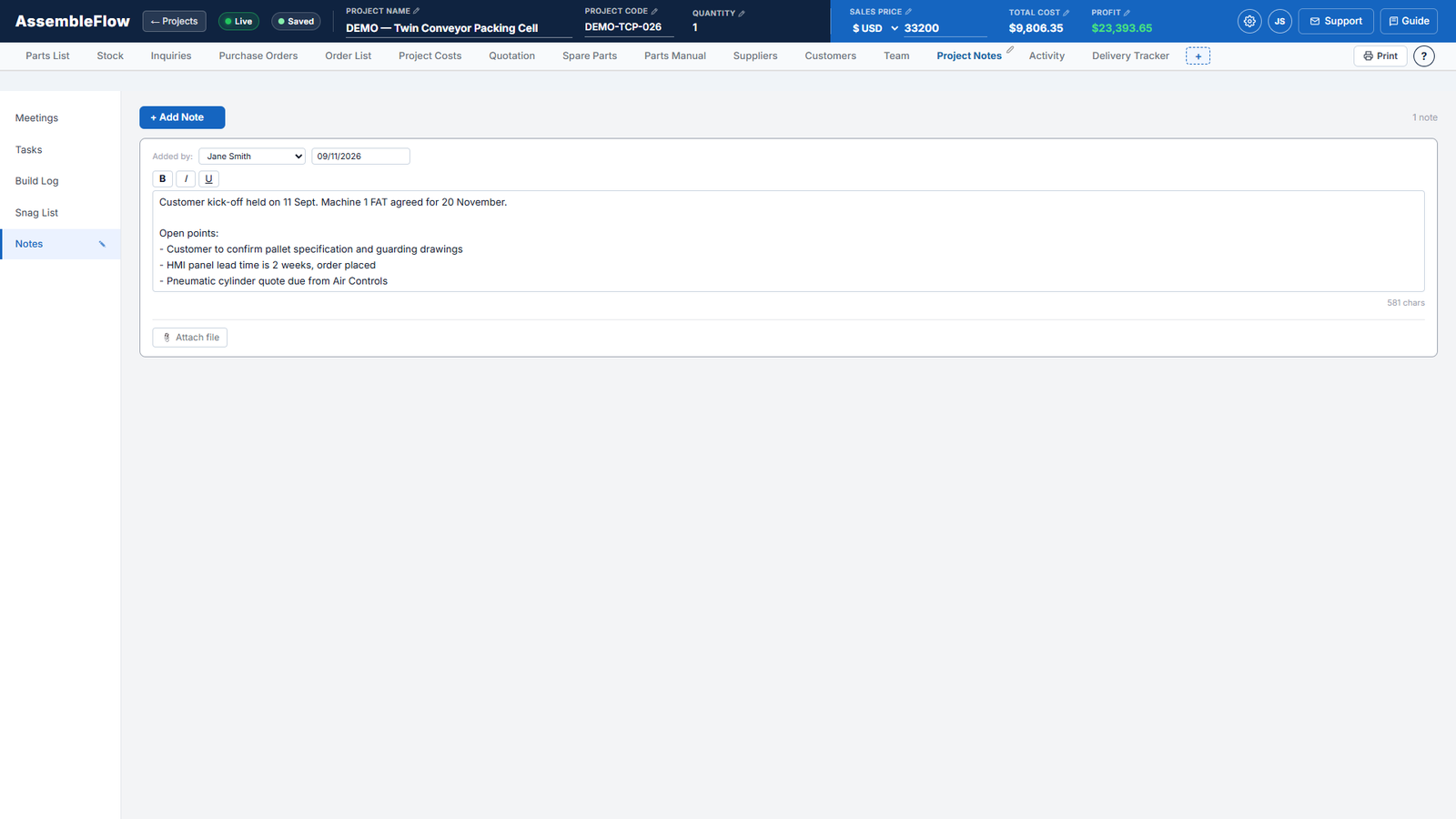The width and height of the screenshot is (1456, 819).
Task: Go to the Quotation tab
Action: 512,56
